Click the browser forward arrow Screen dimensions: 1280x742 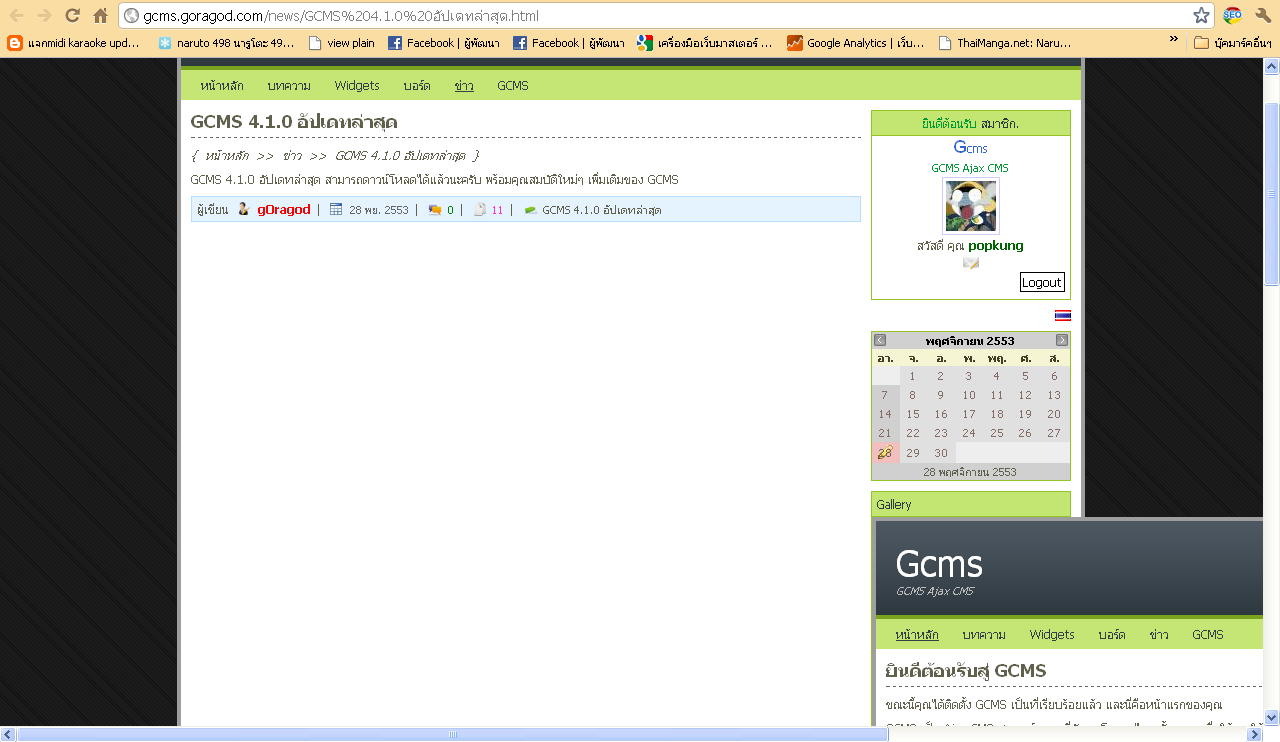[x=44, y=15]
